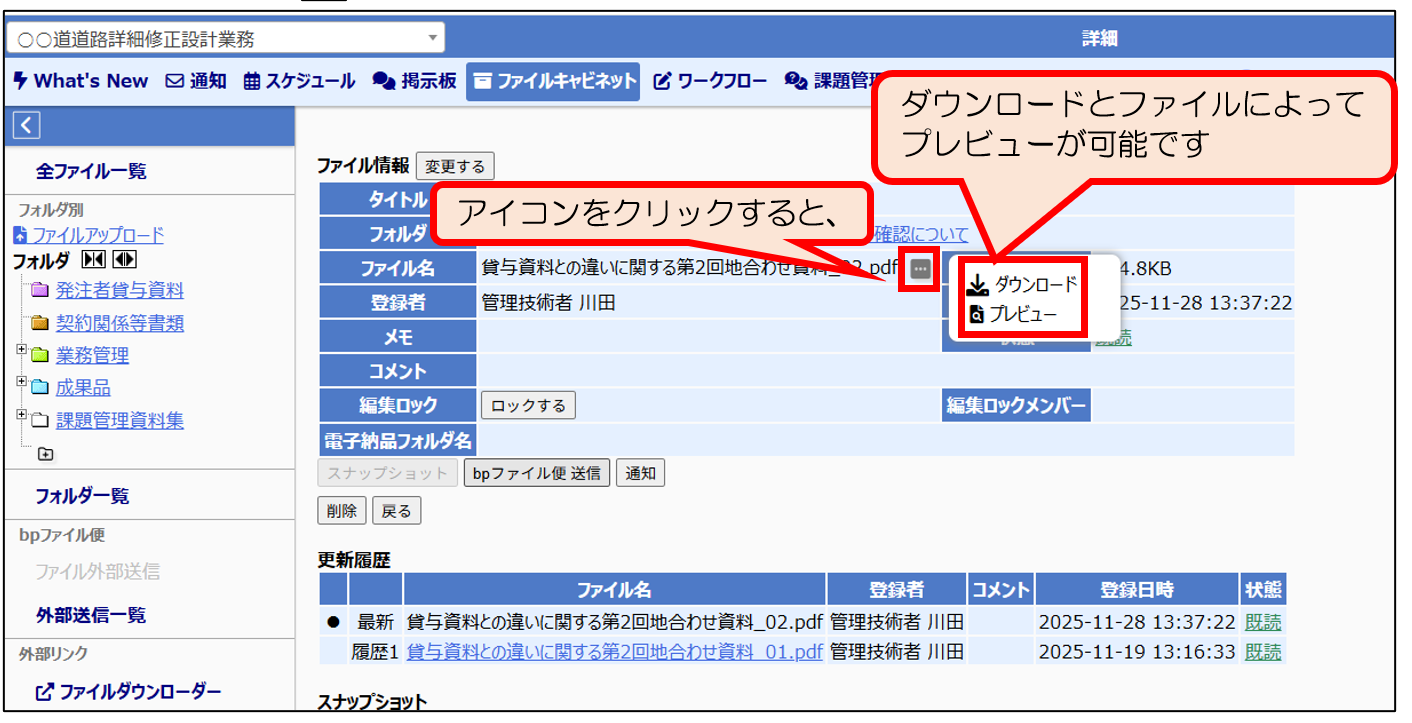Screen dimensions: 1412x723
Task: Expand the 成果品 folder tree node
Action: 21,383
